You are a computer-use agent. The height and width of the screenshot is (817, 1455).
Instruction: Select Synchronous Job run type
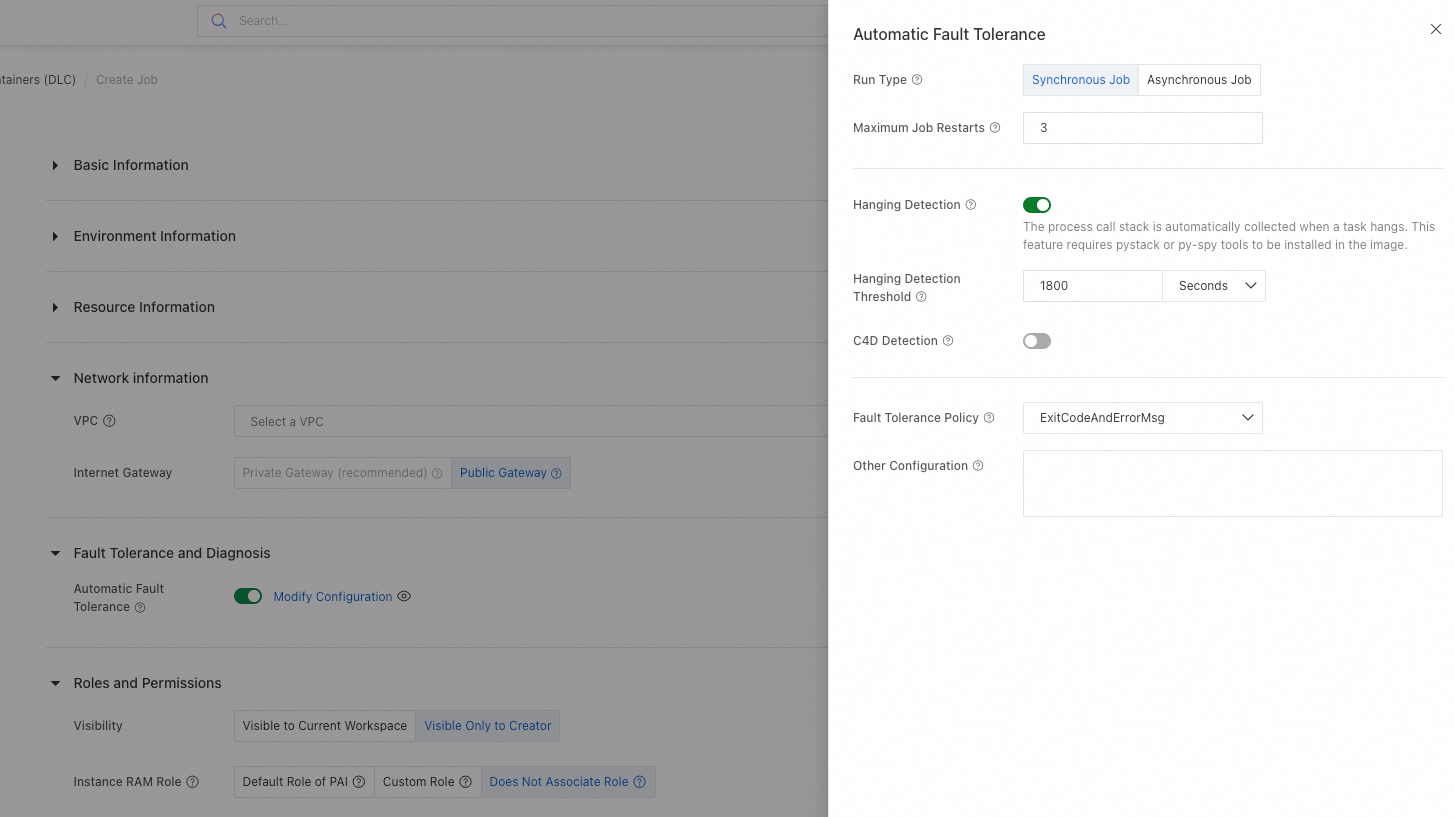[x=1081, y=80]
